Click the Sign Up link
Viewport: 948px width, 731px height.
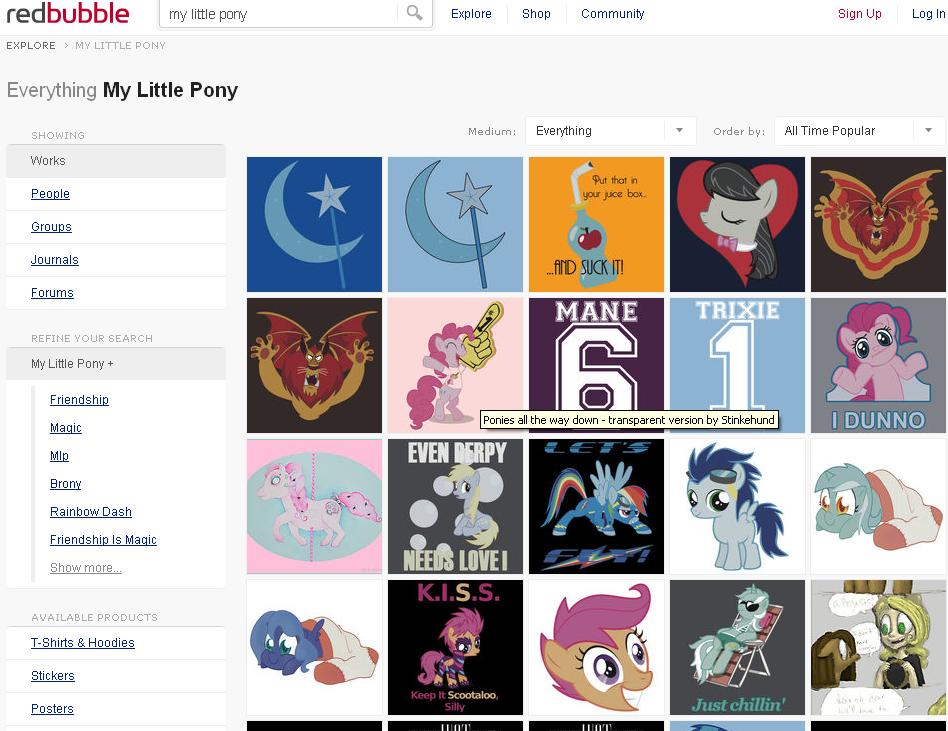click(860, 14)
